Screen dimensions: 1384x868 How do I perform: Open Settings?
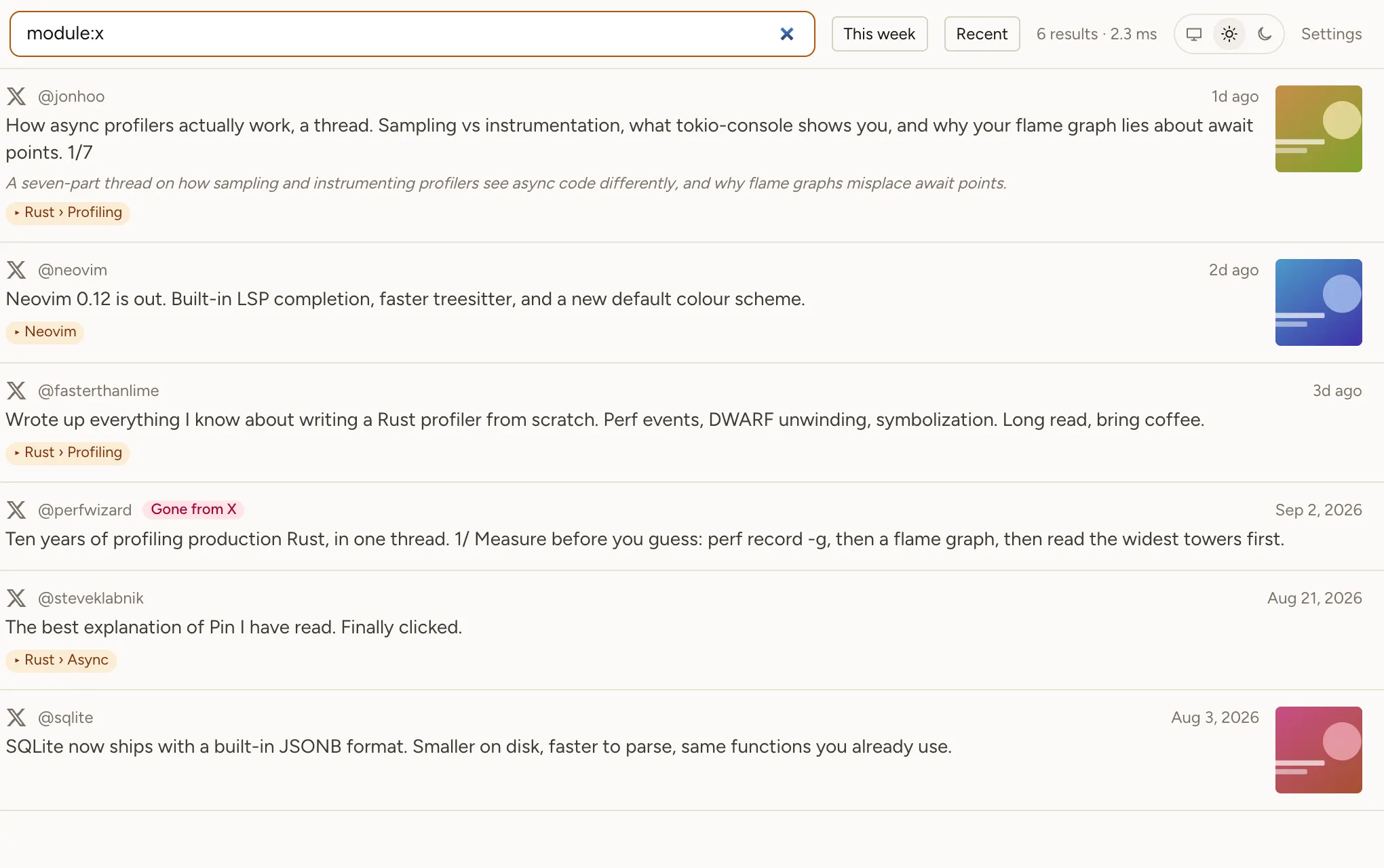1331,34
